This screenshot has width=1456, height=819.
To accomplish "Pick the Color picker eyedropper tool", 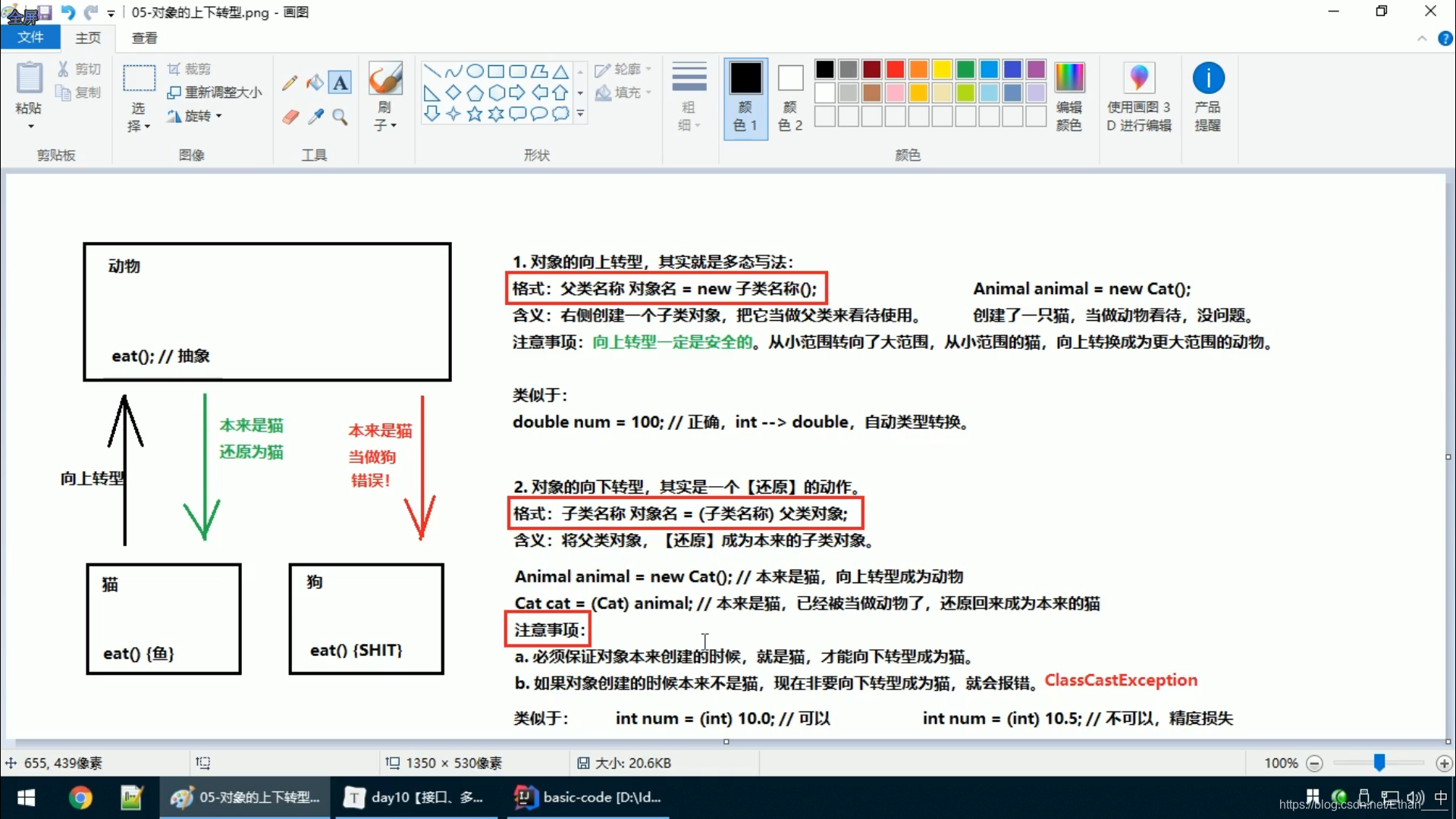I will click(x=315, y=117).
